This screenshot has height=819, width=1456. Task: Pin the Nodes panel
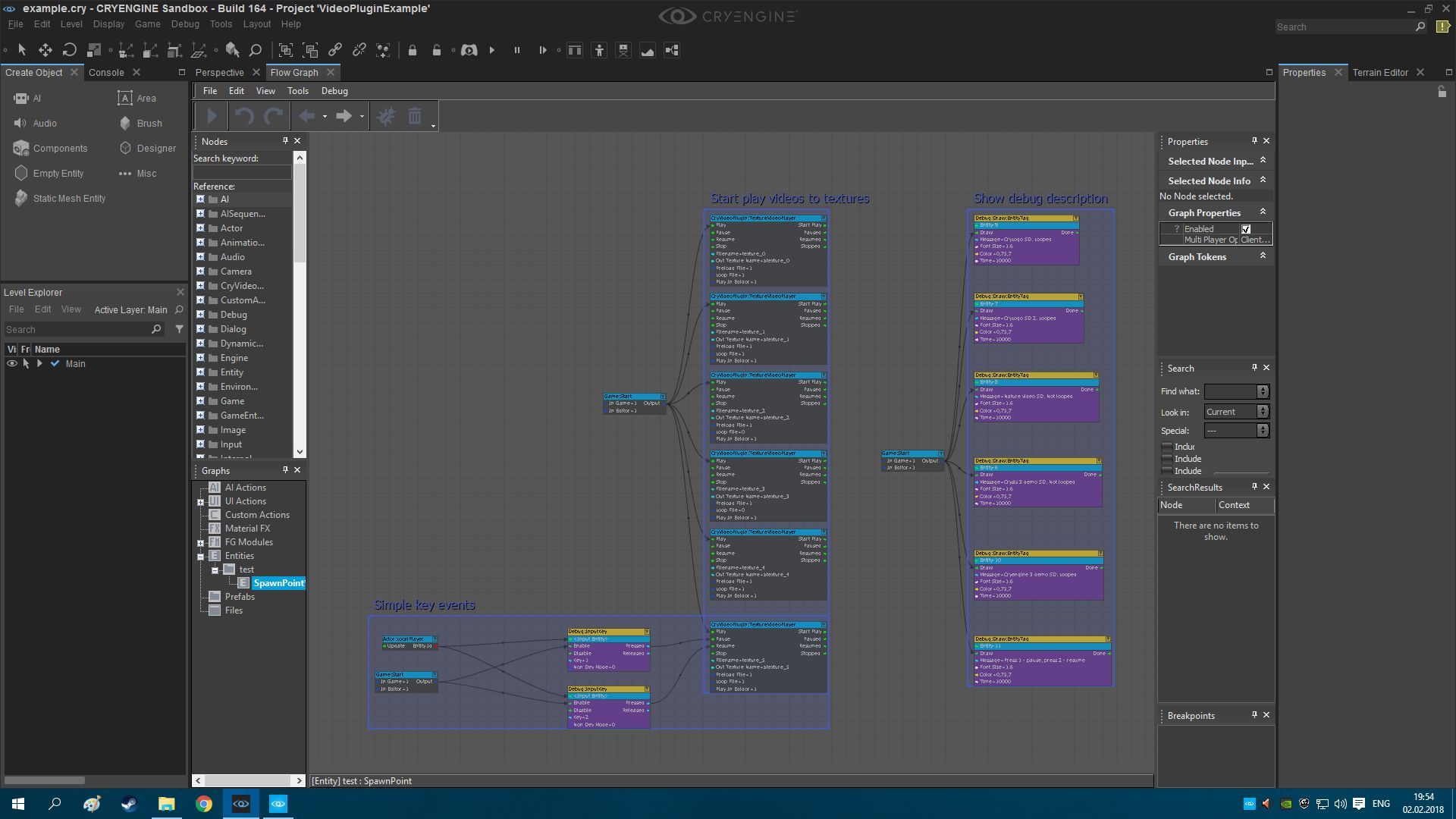pyautogui.click(x=285, y=141)
